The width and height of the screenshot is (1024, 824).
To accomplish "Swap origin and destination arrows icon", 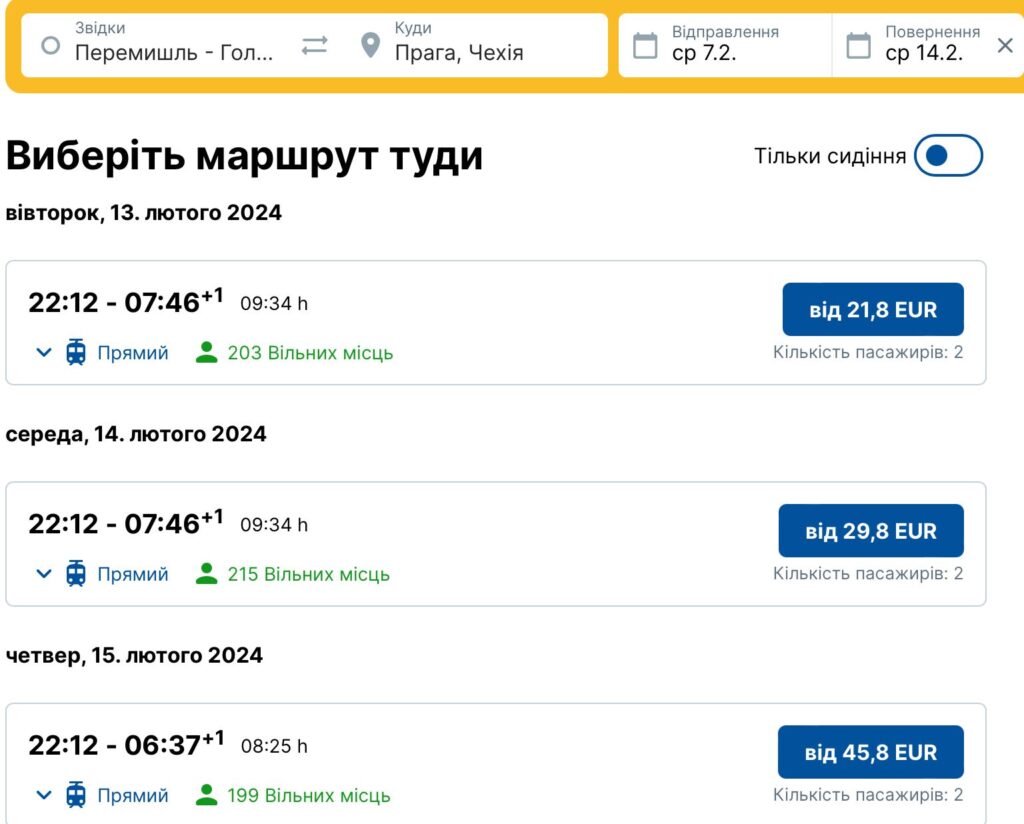I will [314, 45].
